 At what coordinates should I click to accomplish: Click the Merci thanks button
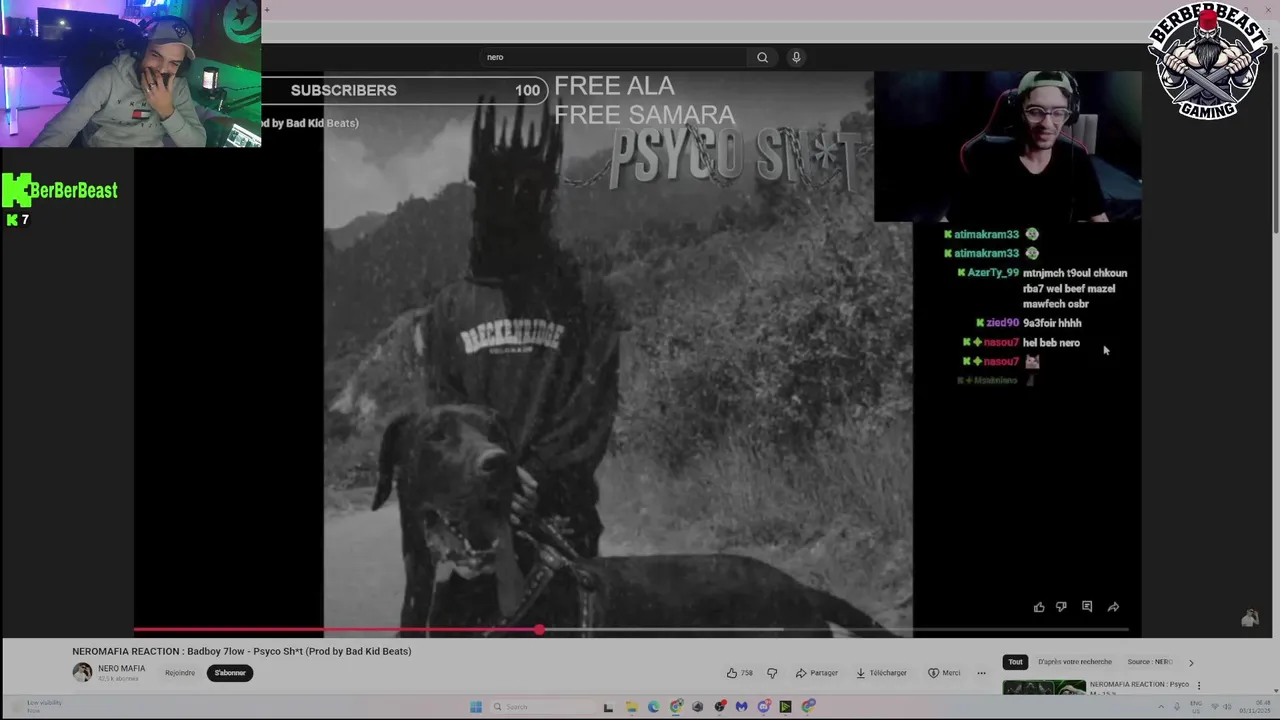944,673
